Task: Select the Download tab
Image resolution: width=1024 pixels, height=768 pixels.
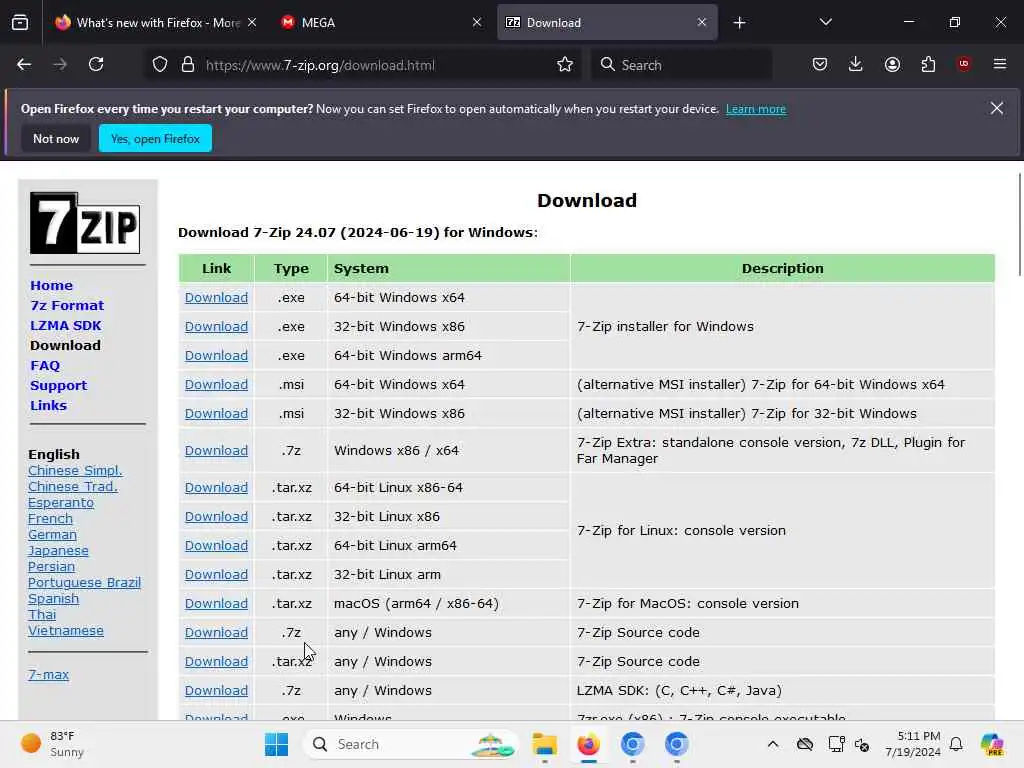Action: click(607, 23)
